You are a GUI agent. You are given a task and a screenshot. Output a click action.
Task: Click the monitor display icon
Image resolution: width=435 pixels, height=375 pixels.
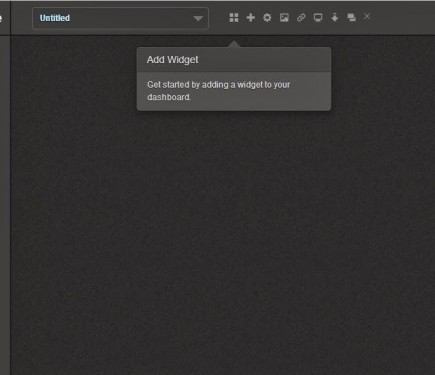[x=318, y=18]
